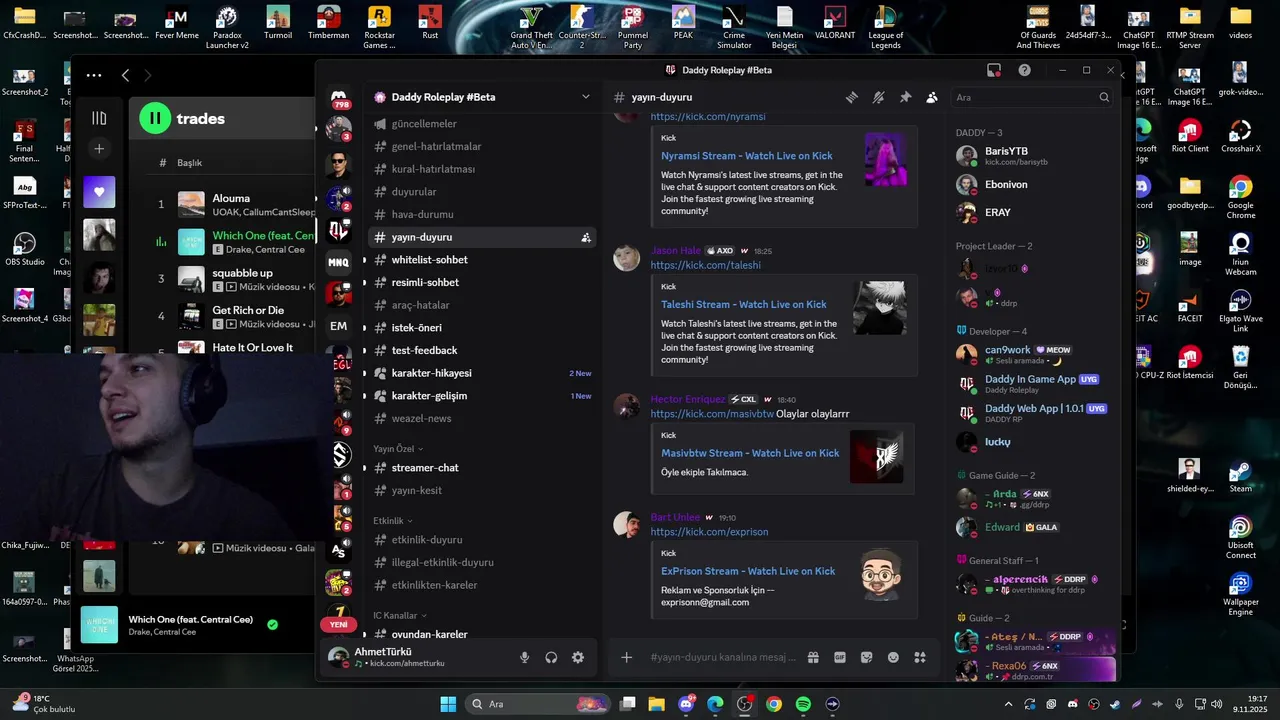Open Spotify from the taskbar
Screen dimensions: 1280x720
coord(803,704)
